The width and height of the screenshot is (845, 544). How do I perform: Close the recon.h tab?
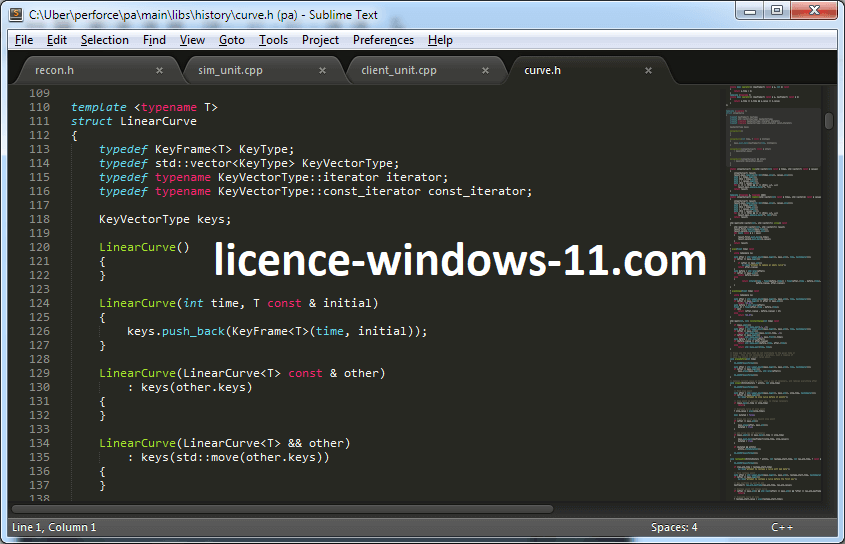coord(159,71)
